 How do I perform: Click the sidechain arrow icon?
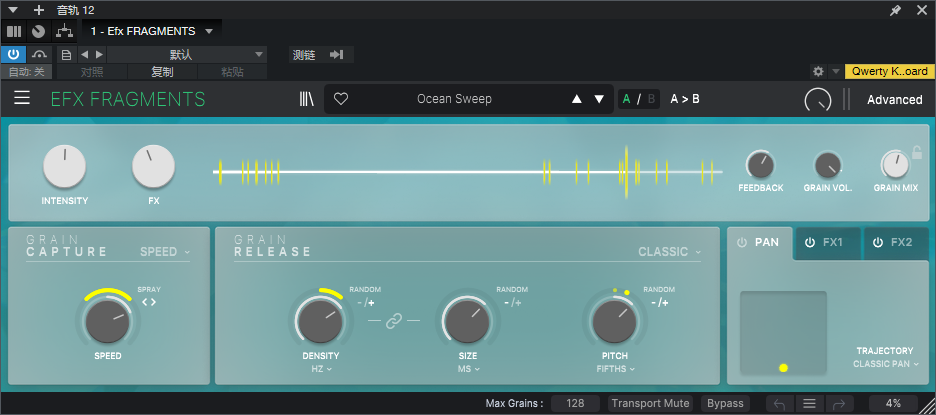(x=337, y=55)
